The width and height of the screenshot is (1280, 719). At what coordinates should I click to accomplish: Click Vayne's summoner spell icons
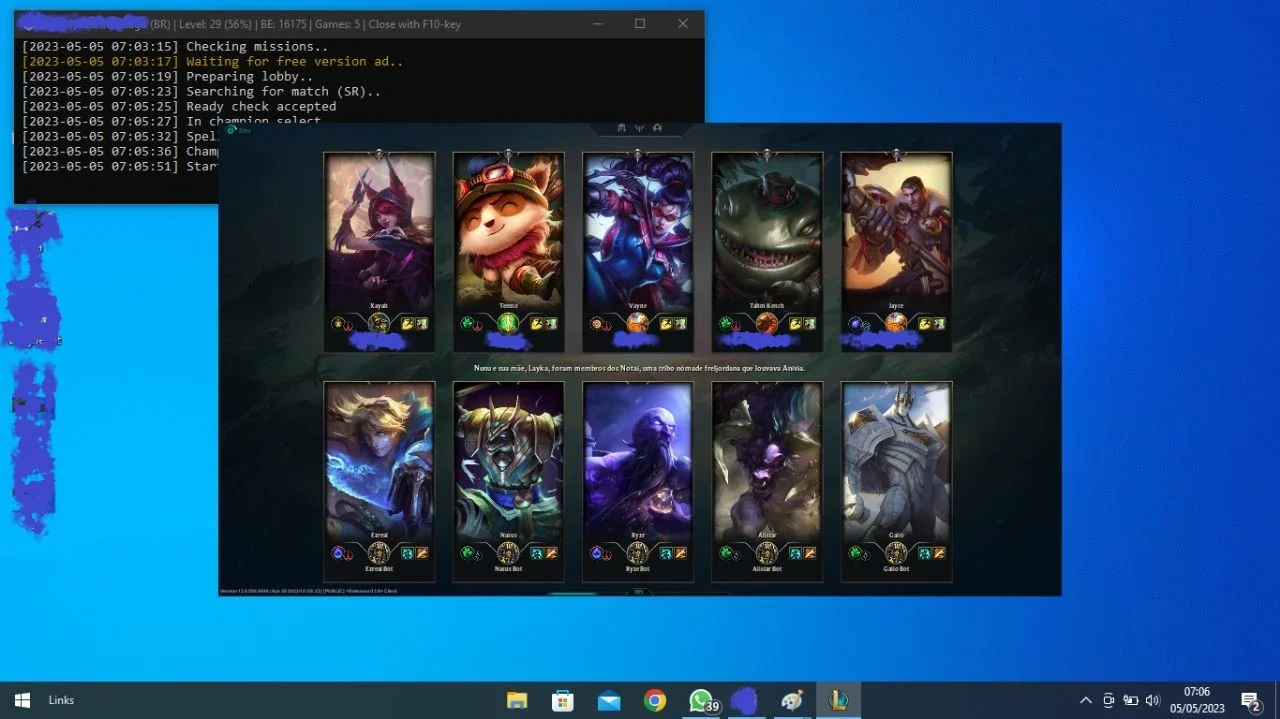(674, 323)
